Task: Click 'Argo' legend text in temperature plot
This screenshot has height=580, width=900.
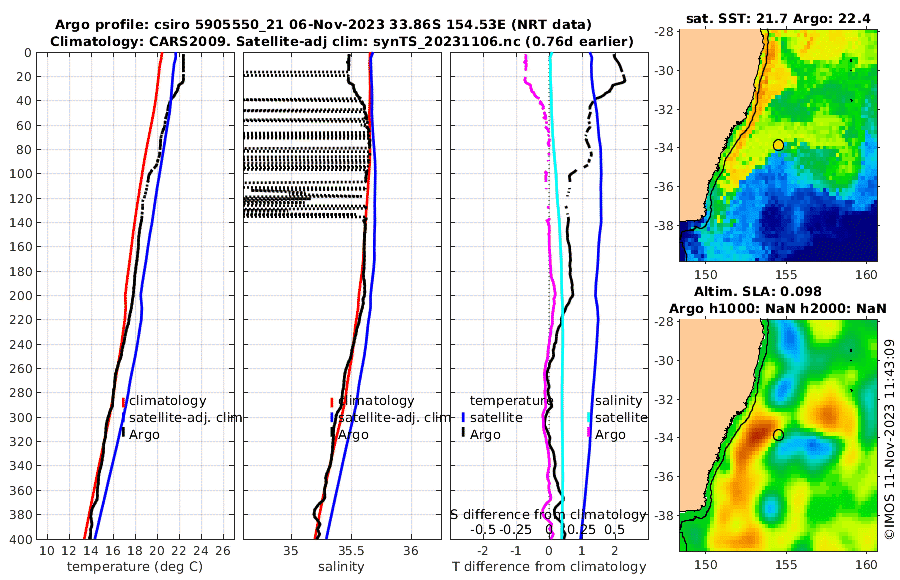Action: (x=144, y=435)
